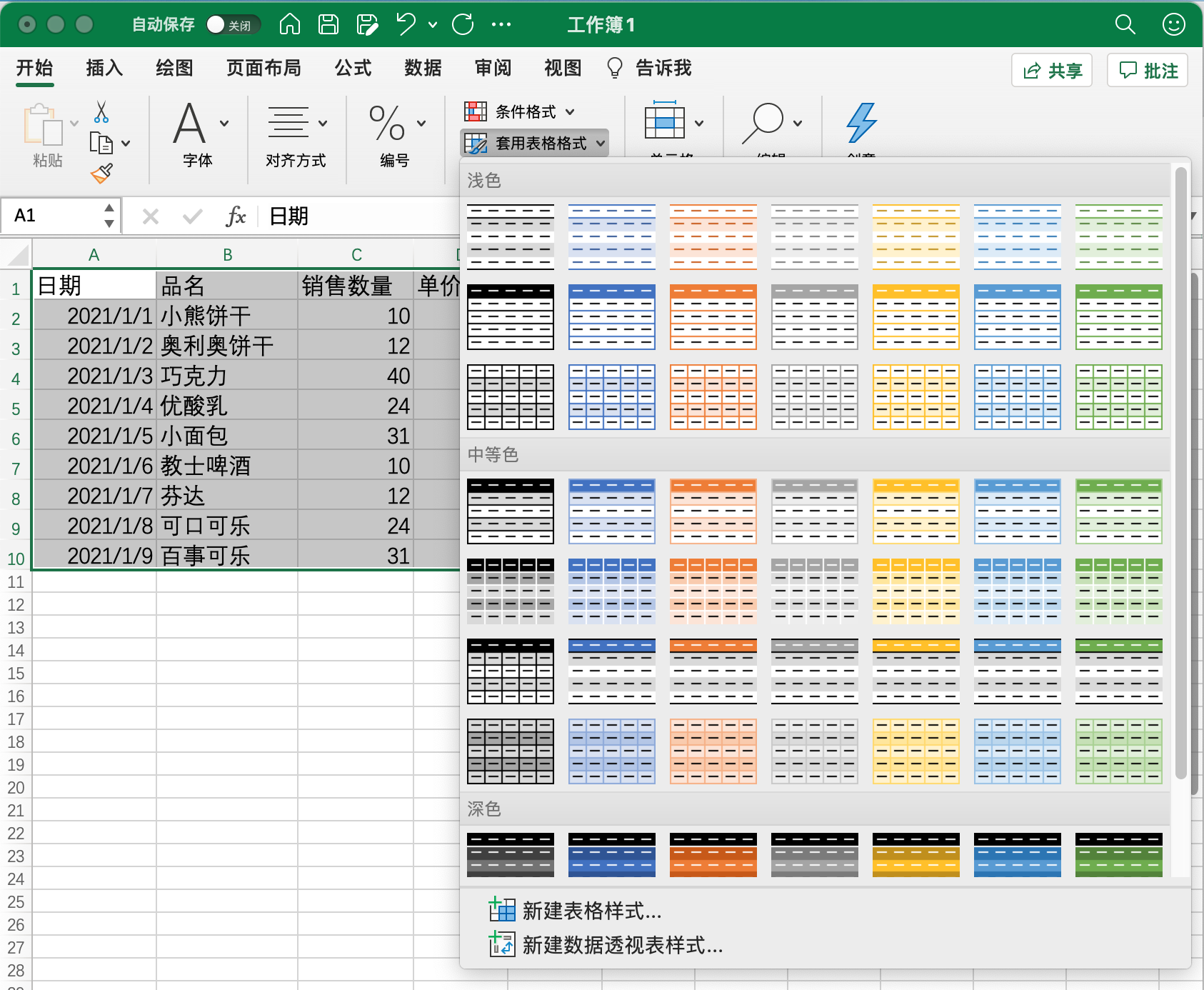Switch to the 开始 tab
This screenshot has width=1204, height=990.
[34, 69]
